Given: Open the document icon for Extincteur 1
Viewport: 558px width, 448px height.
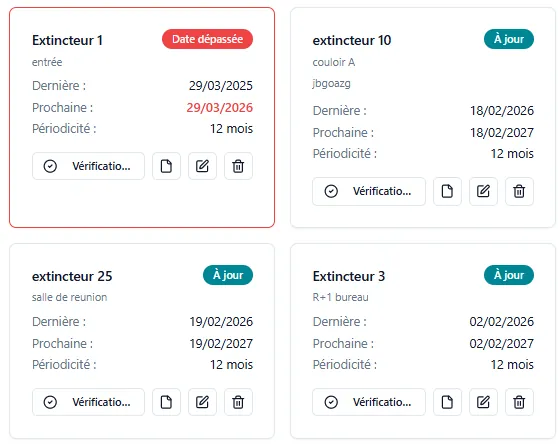Looking at the screenshot, I should (x=166, y=166).
